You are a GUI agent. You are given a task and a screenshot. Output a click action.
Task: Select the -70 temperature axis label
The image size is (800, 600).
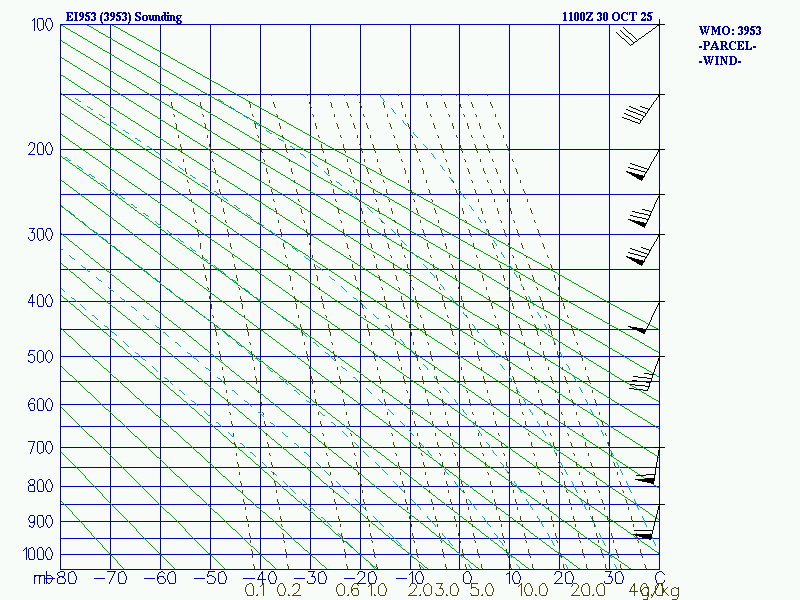point(111,578)
